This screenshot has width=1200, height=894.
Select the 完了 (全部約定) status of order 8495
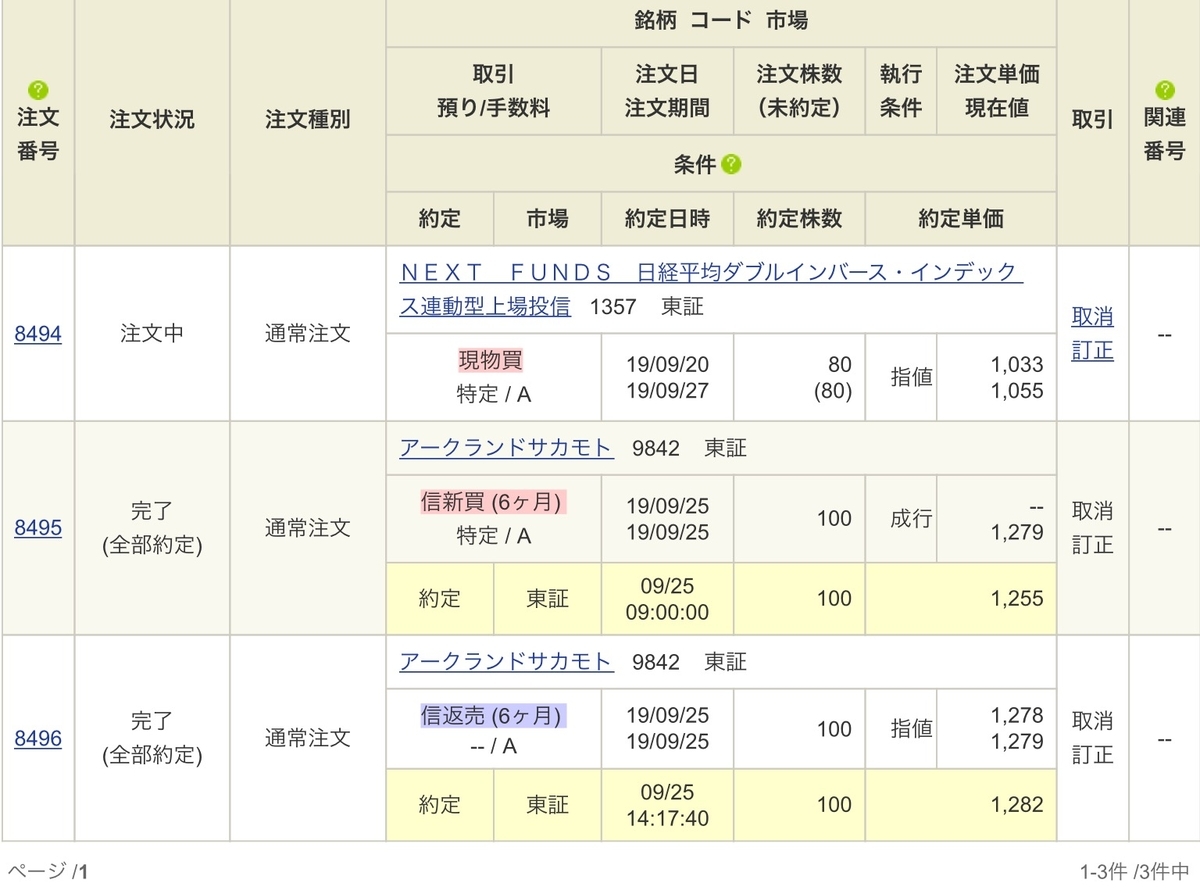click(152, 527)
